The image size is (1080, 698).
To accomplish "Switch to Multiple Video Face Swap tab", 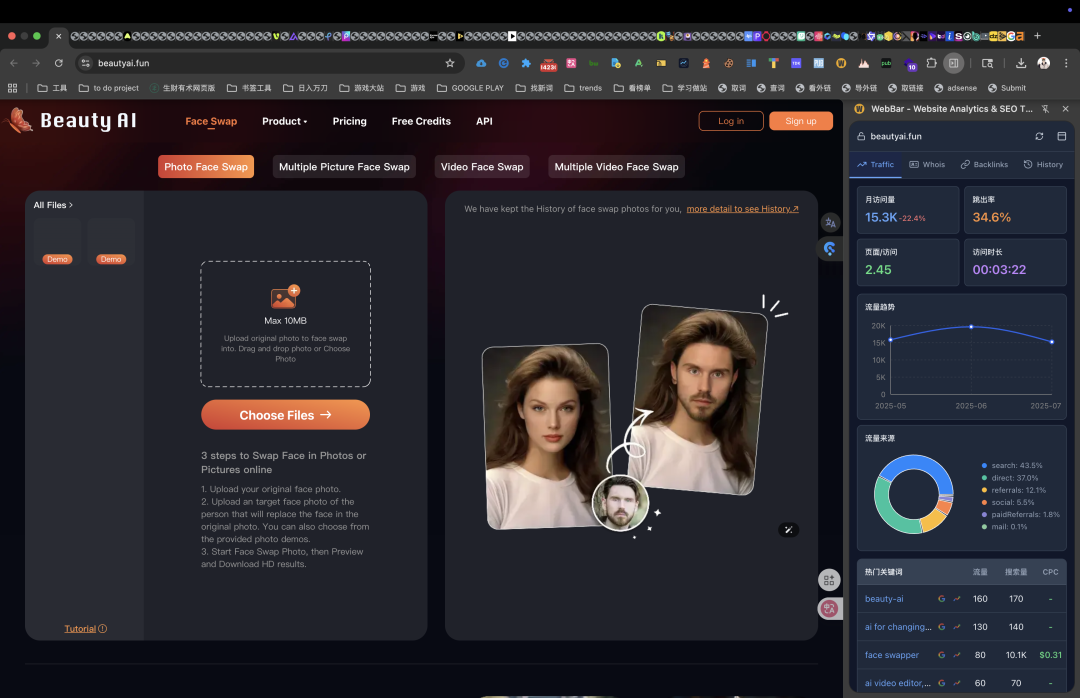I will pyautogui.click(x=616, y=167).
